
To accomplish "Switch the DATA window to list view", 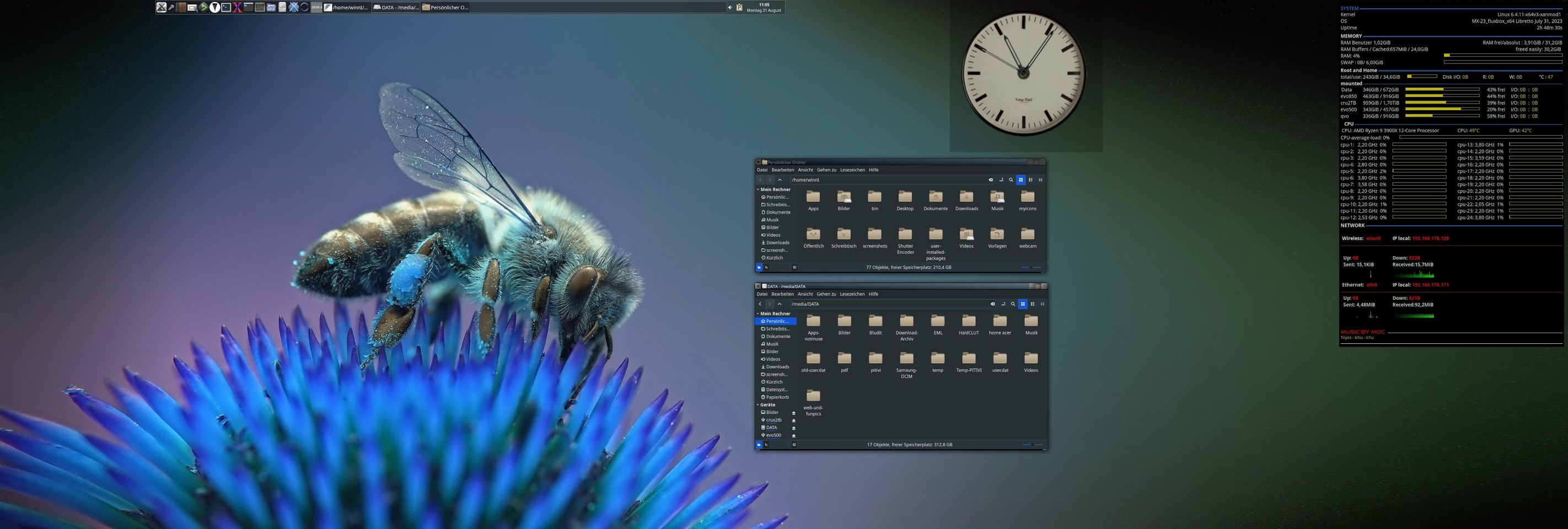I will pyautogui.click(x=1032, y=304).
